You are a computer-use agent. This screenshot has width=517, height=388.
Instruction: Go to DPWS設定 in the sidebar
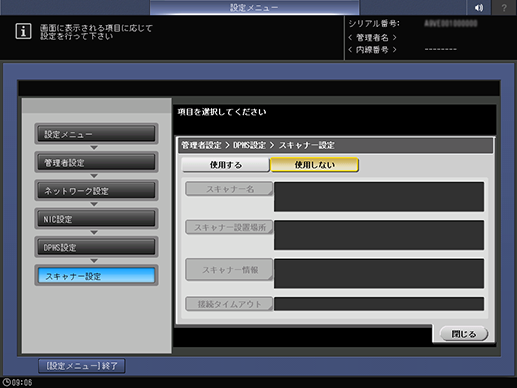[96, 247]
